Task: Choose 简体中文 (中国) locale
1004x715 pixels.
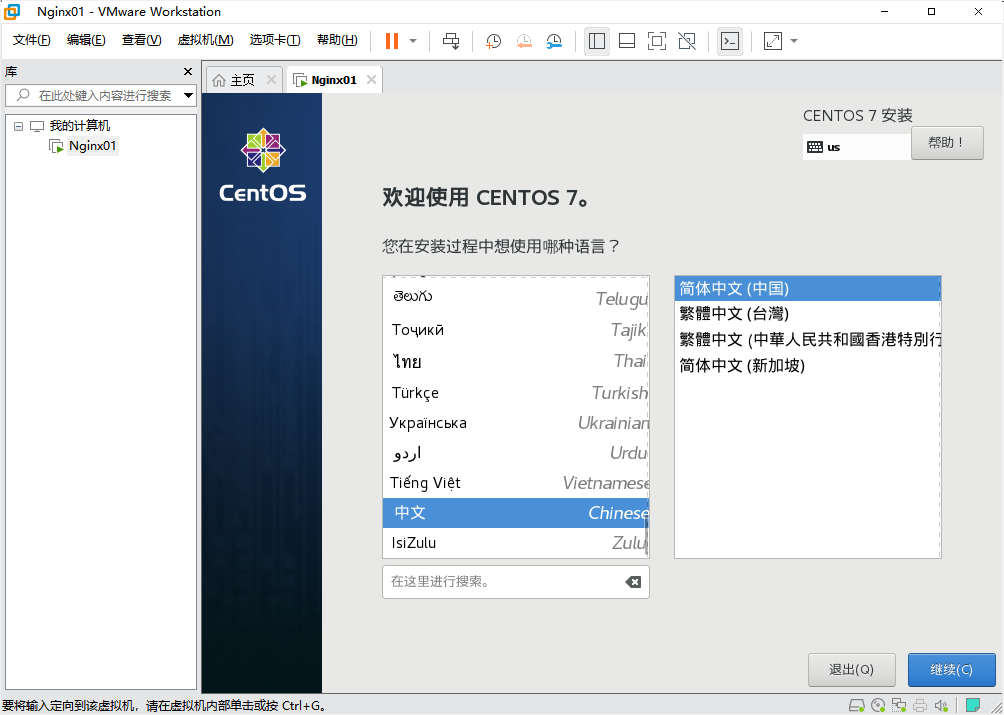Action: [x=807, y=289]
